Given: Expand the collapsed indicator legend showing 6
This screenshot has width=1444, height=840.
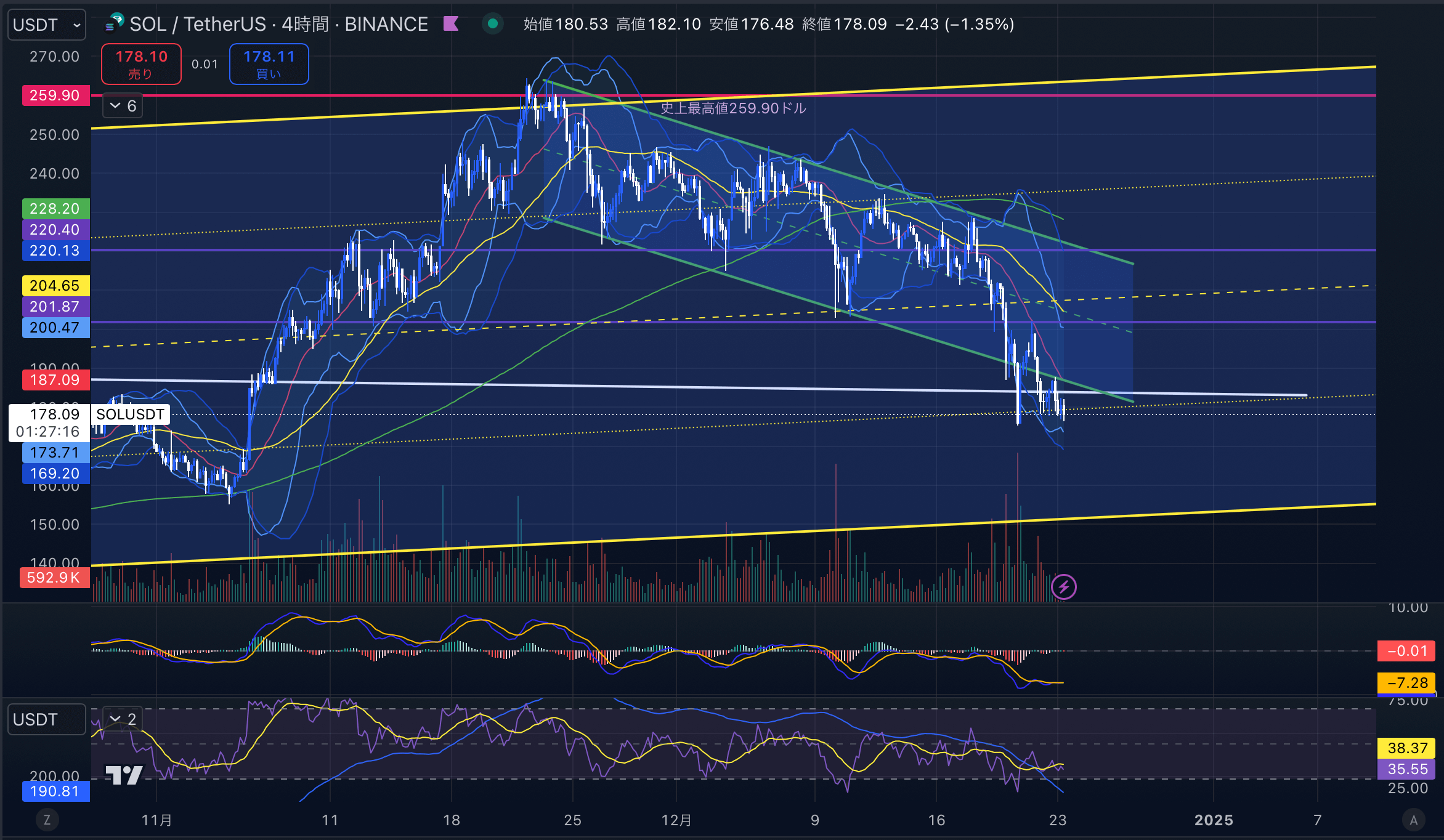Looking at the screenshot, I should click(123, 106).
